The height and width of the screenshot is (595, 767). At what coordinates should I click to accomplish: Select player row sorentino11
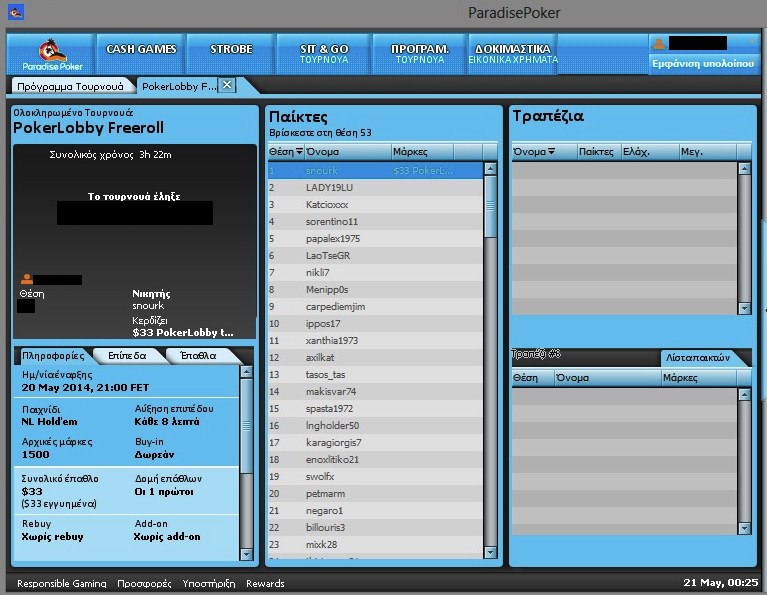coord(375,222)
